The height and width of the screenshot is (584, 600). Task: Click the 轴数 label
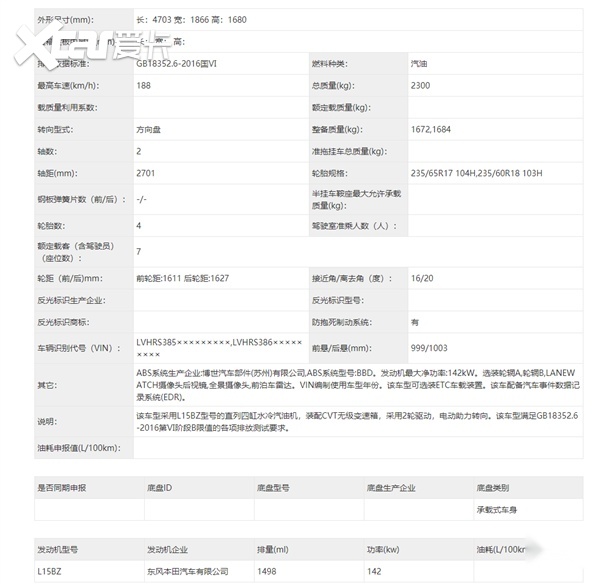(x=47, y=151)
